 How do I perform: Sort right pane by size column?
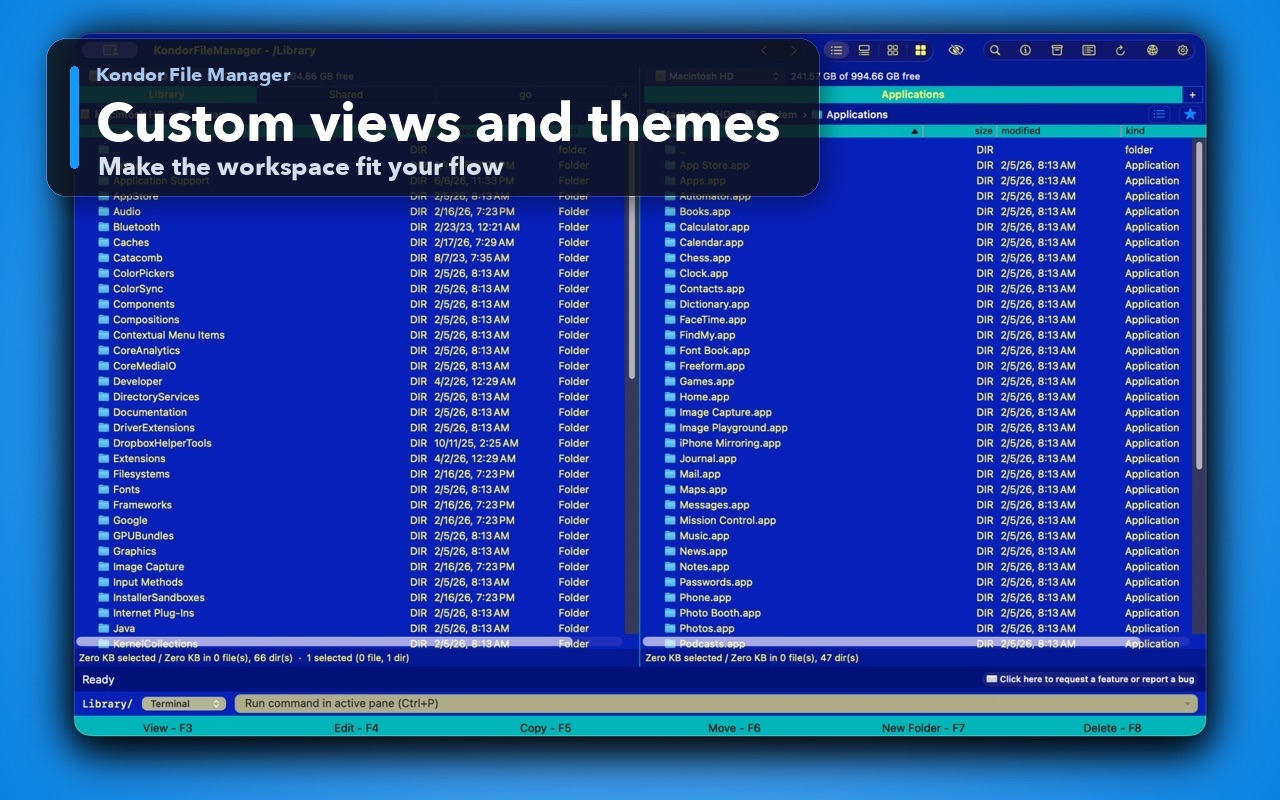click(x=983, y=131)
